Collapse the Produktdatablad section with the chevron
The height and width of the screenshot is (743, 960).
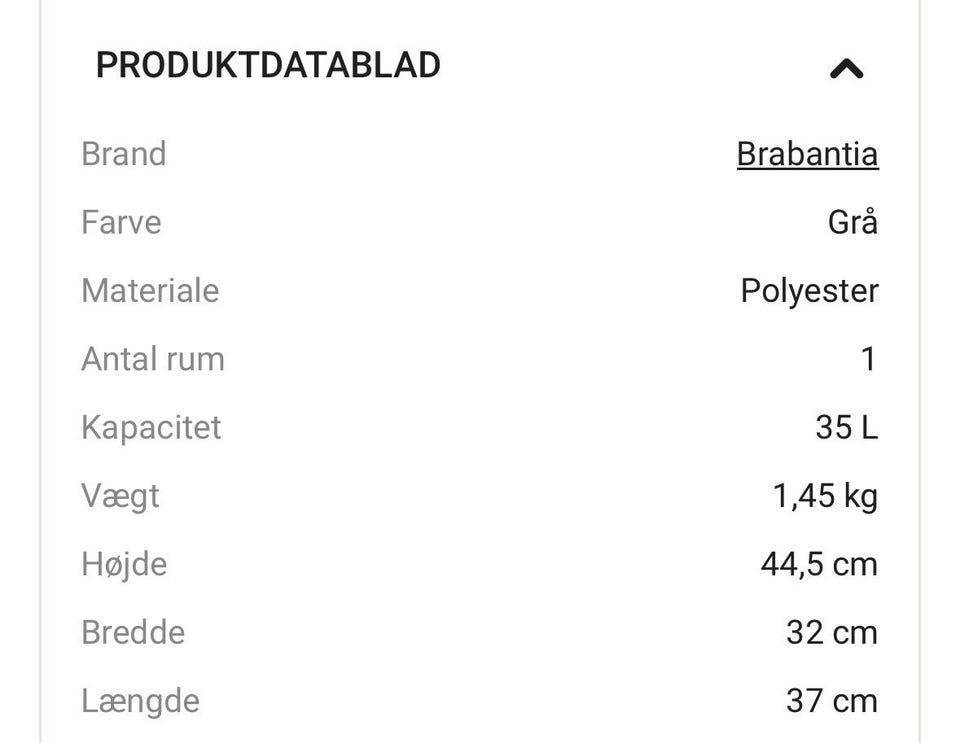846,68
